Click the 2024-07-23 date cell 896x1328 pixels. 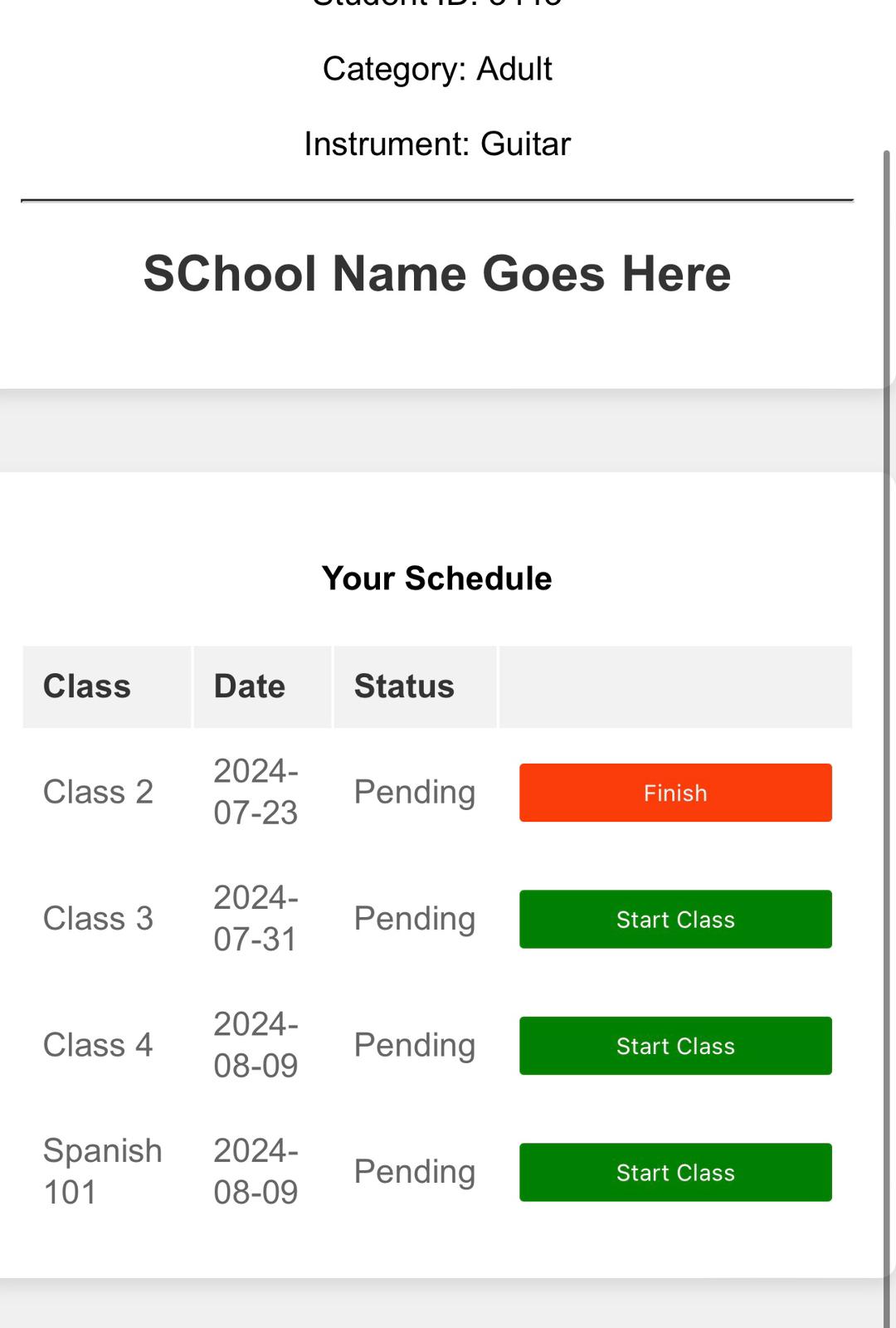click(256, 792)
